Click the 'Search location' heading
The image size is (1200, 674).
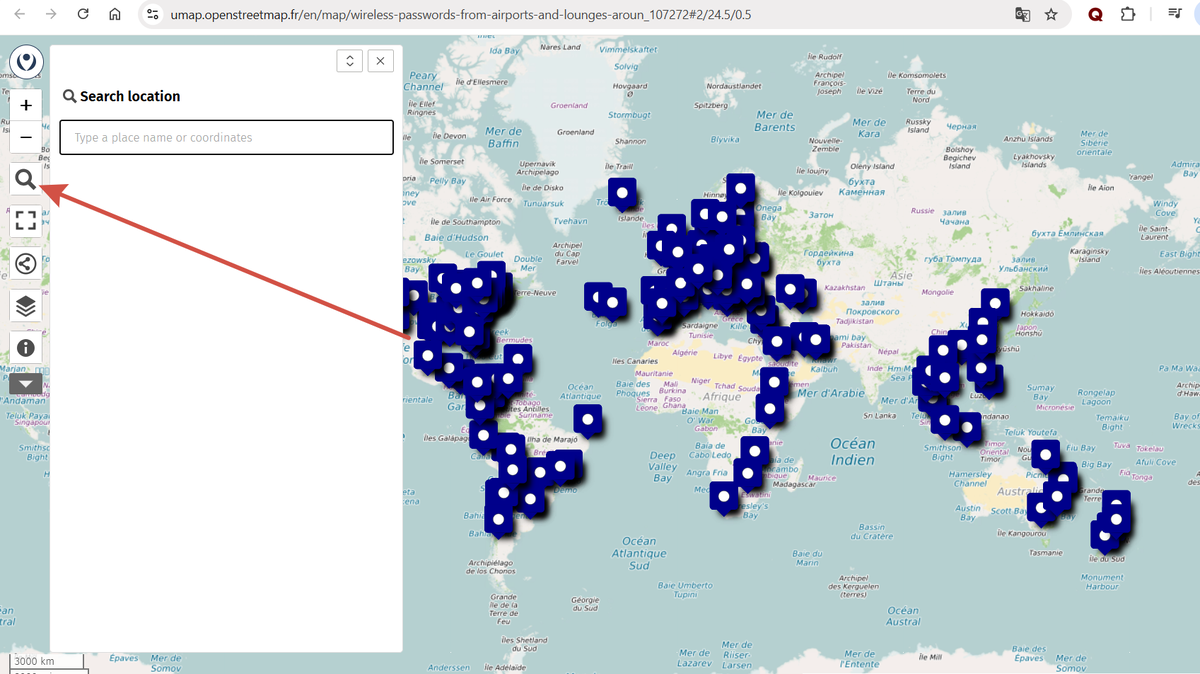(x=130, y=96)
